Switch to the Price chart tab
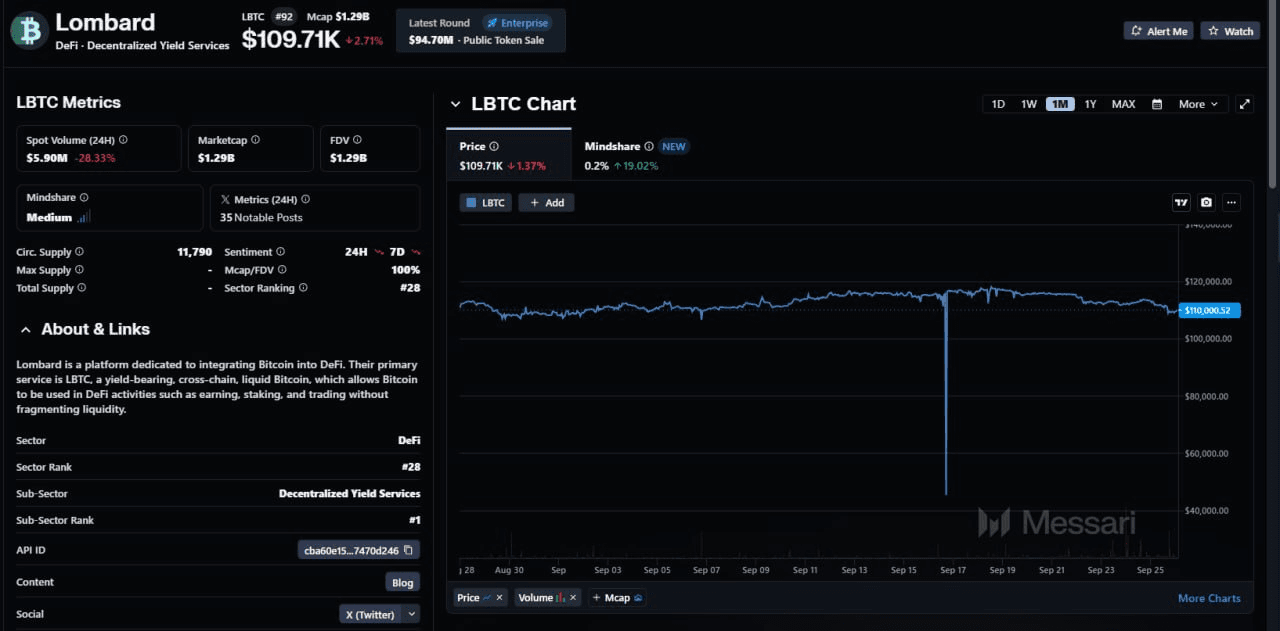1280x631 pixels. point(509,156)
